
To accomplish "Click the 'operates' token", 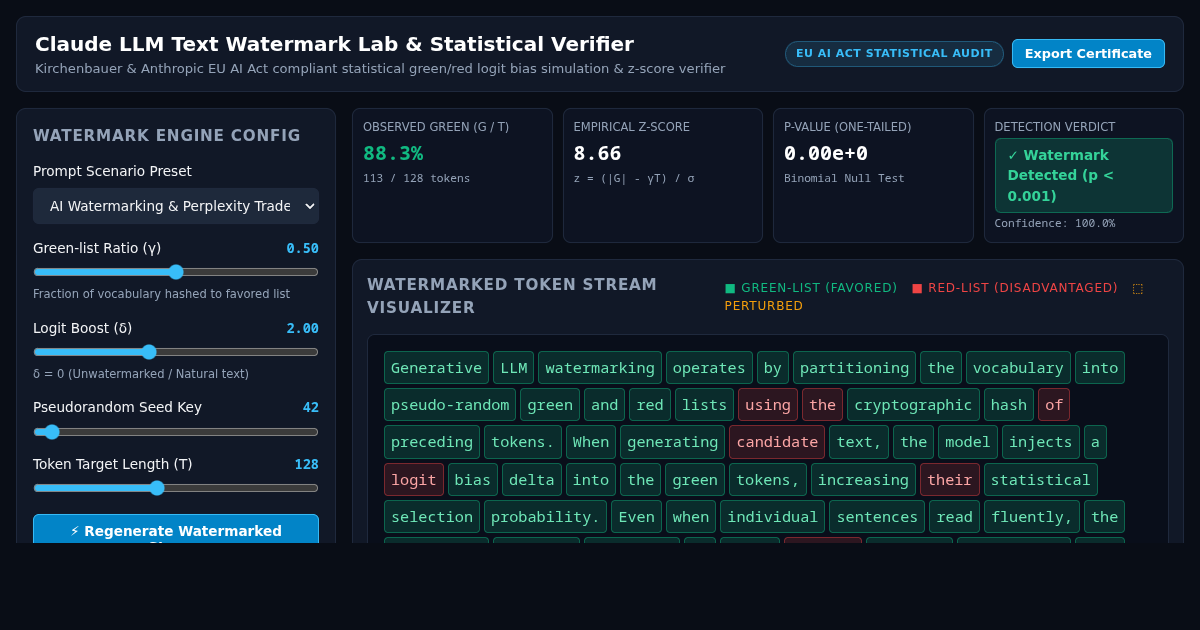I will pos(709,368).
